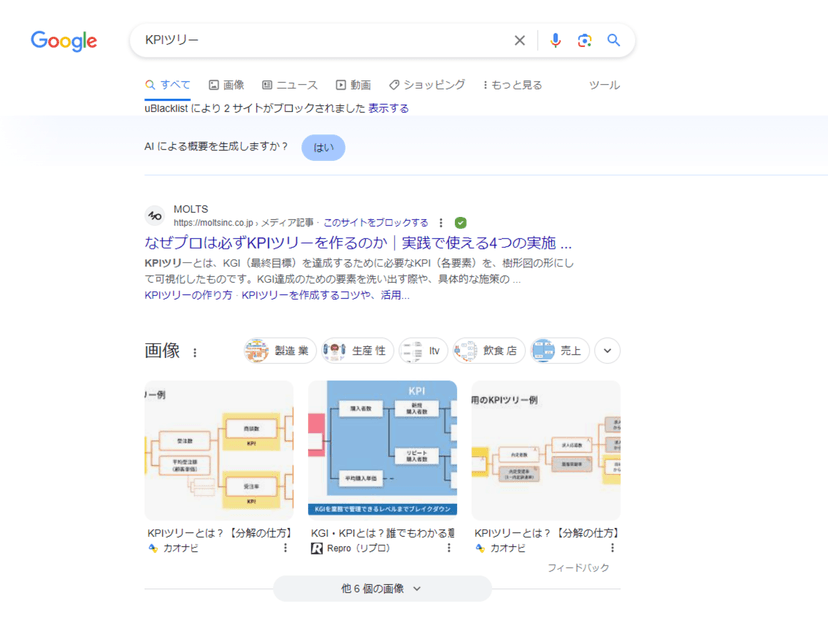Clear the search query with X icon
Viewport: 828px width, 618px height.
[x=520, y=40]
